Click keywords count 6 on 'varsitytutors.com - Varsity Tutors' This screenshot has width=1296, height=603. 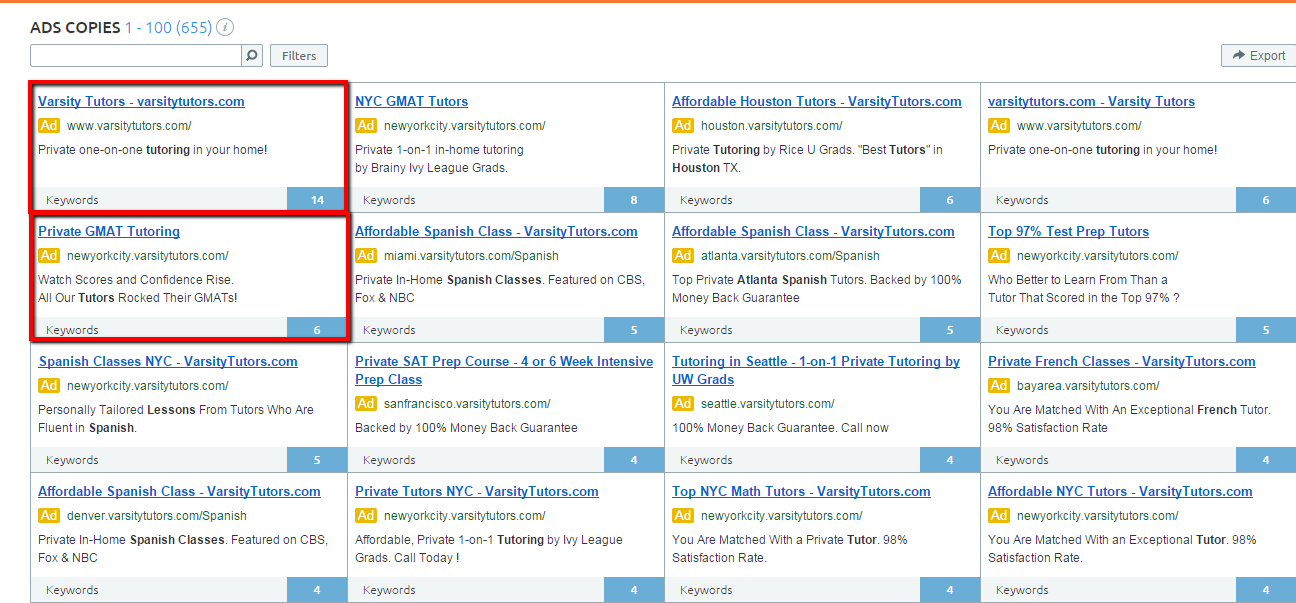coord(1266,200)
